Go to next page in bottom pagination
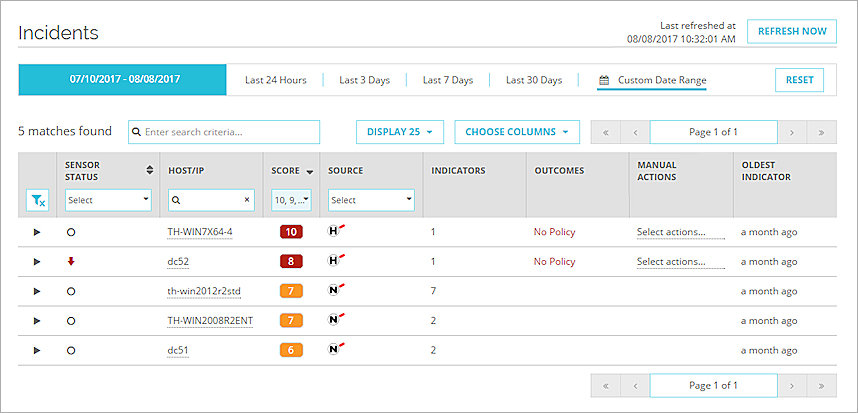The width and height of the screenshot is (858, 413). point(792,386)
